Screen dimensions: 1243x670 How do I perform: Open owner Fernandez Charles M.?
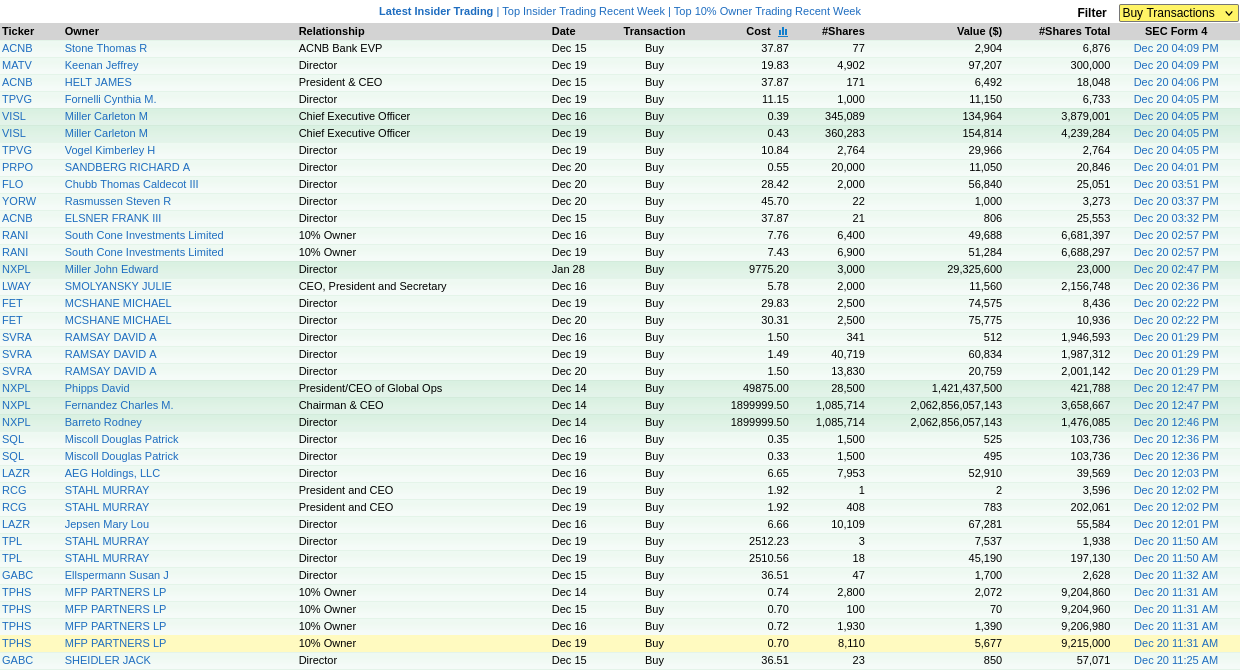[119, 405]
